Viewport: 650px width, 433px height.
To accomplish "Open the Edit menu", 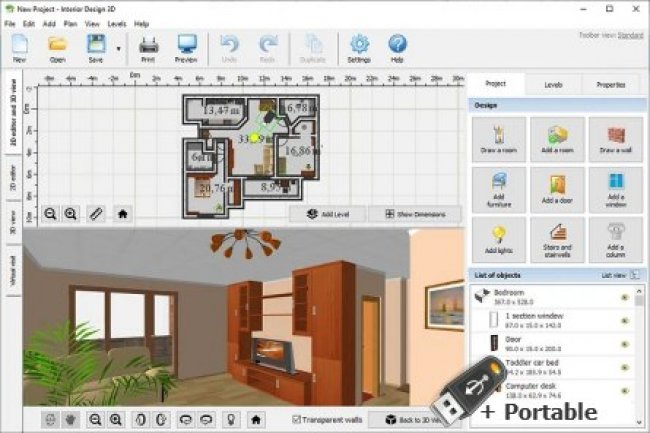I will coord(29,24).
